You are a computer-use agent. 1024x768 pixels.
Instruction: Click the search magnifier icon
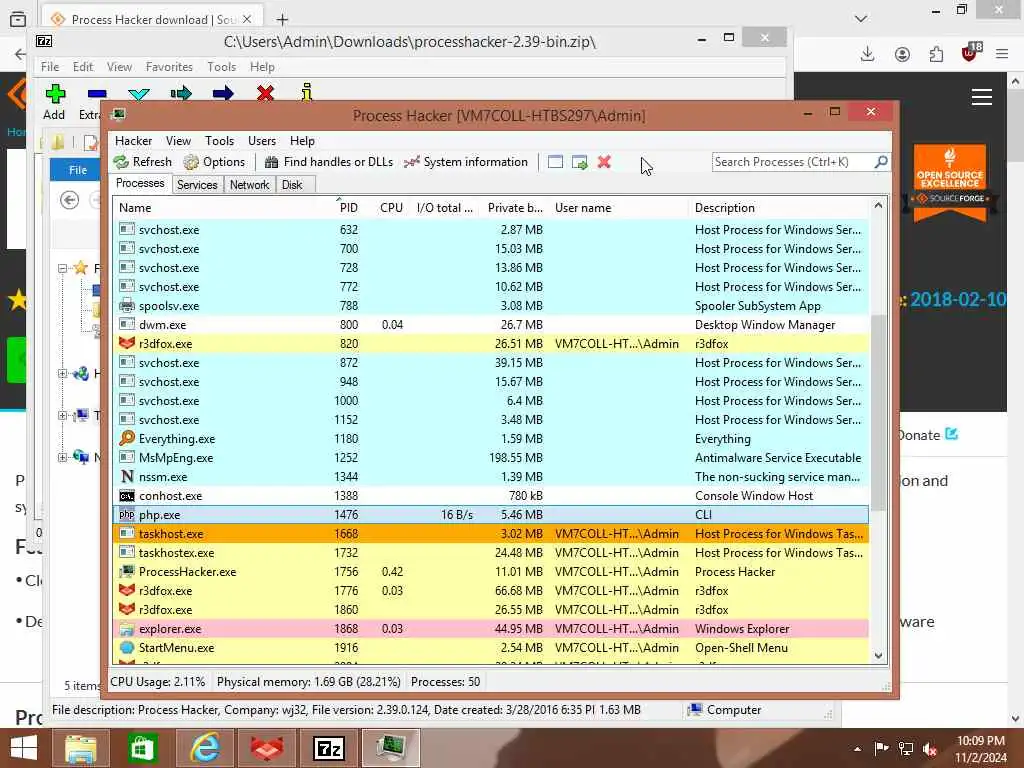point(880,161)
